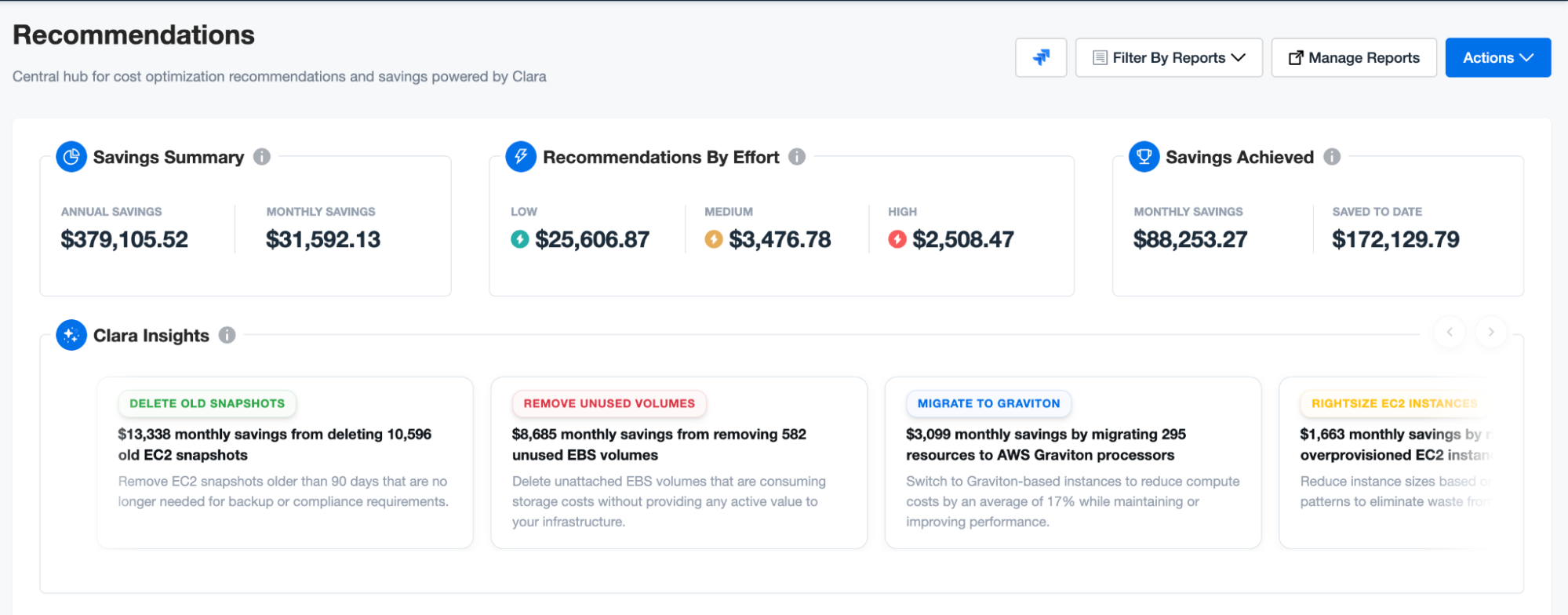Screen dimensions: 1568x615
Task: Go to previous Clara Insights cards
Action: coord(1450,332)
